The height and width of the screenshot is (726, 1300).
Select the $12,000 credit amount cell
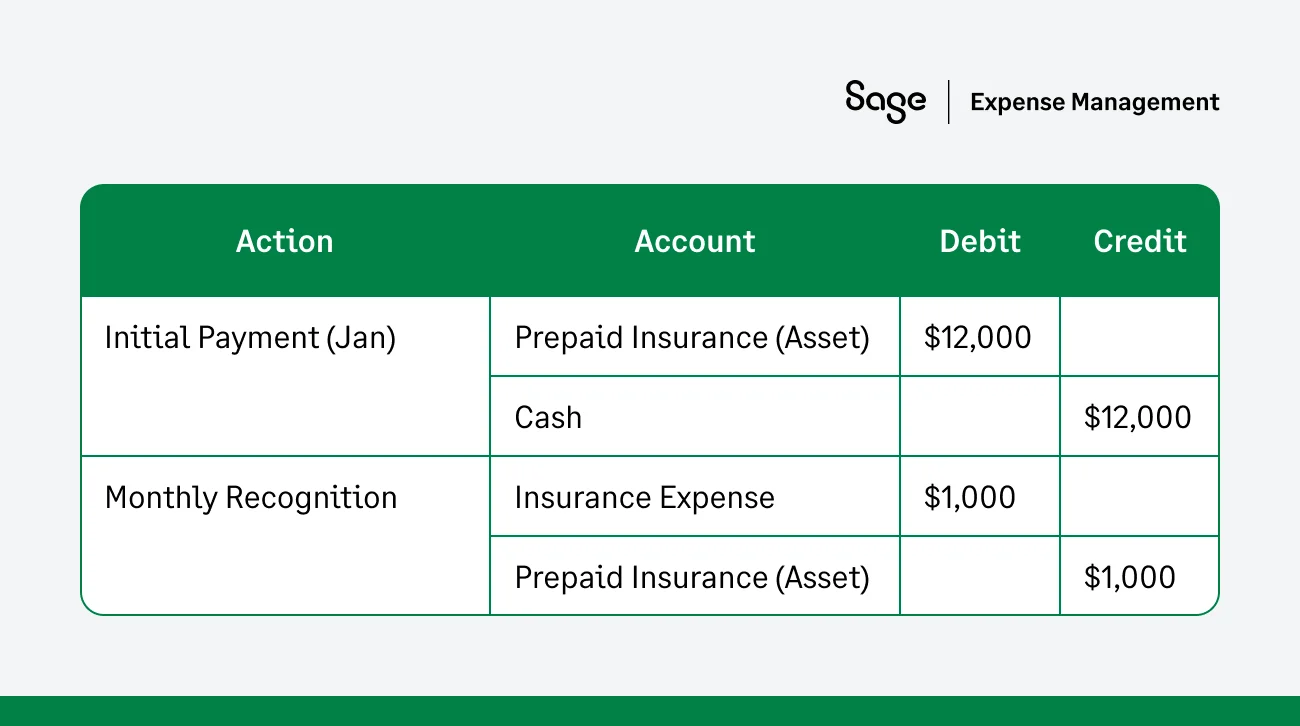(x=1138, y=417)
